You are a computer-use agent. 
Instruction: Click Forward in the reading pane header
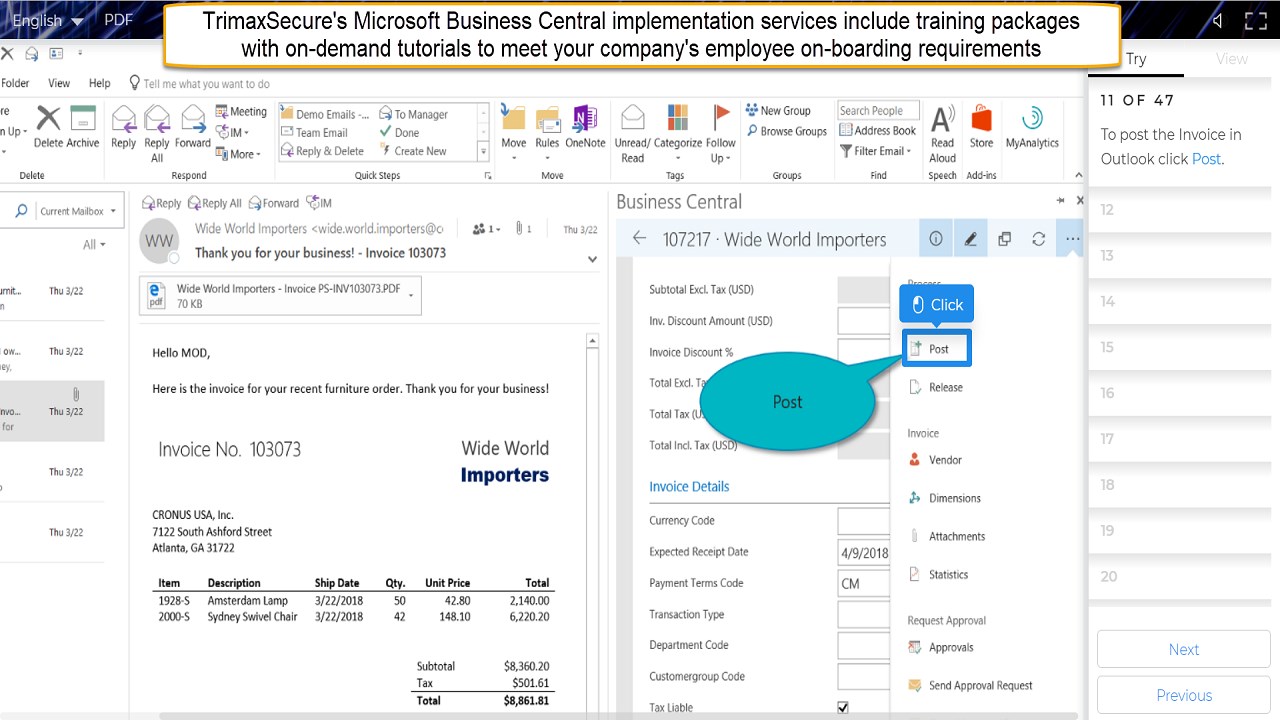pos(274,203)
